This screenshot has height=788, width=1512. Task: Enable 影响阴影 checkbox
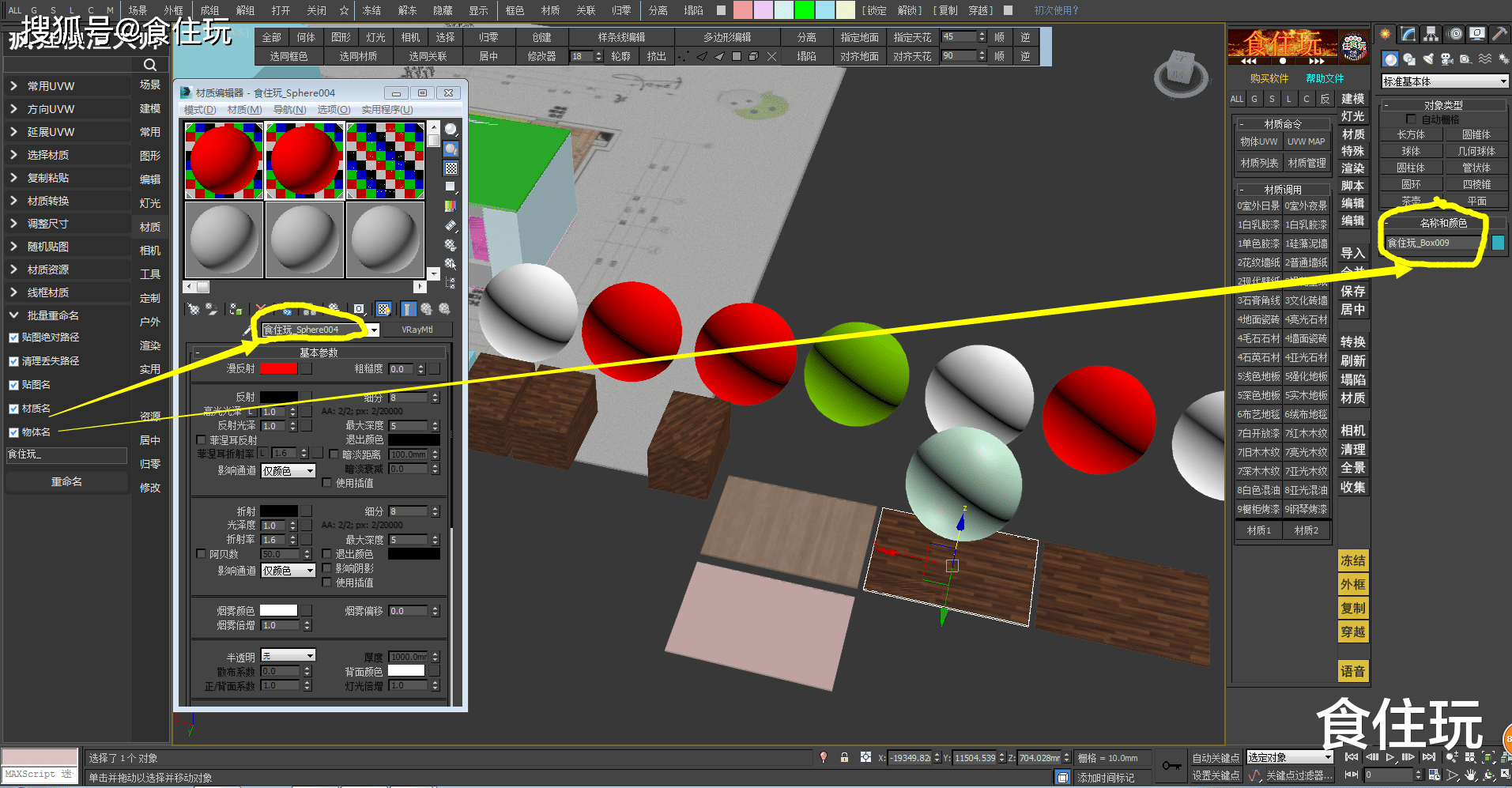[x=327, y=568]
